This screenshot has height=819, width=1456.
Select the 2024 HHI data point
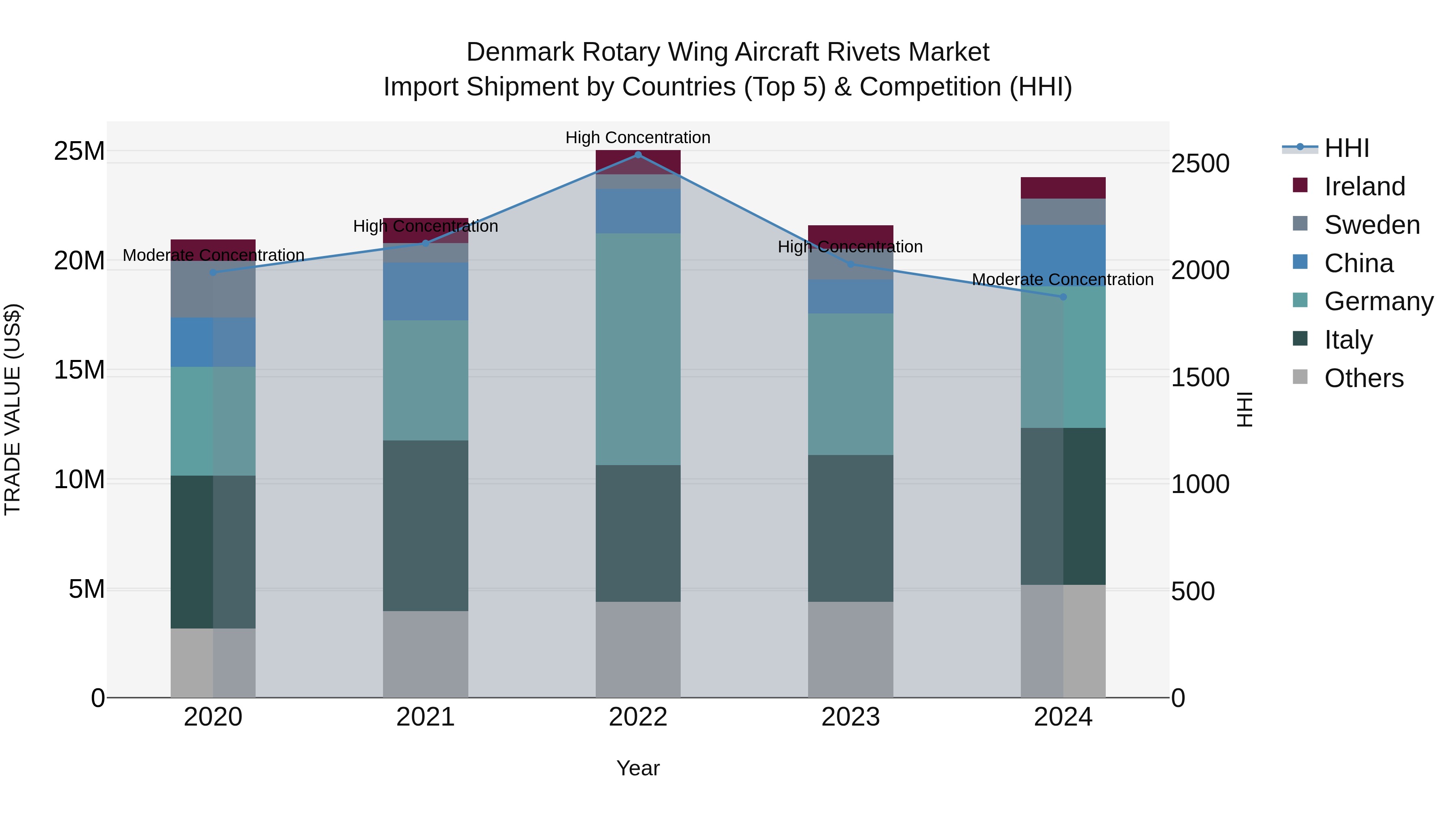pos(1063,297)
